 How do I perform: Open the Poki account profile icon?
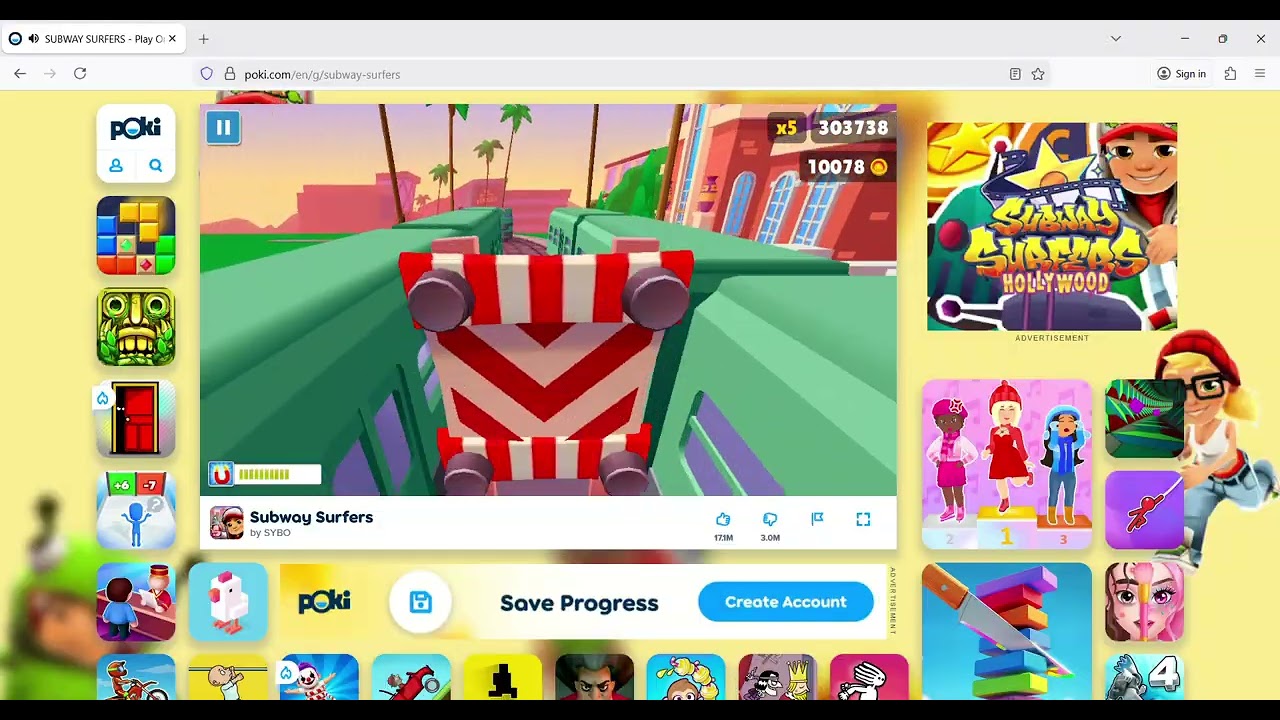click(116, 166)
